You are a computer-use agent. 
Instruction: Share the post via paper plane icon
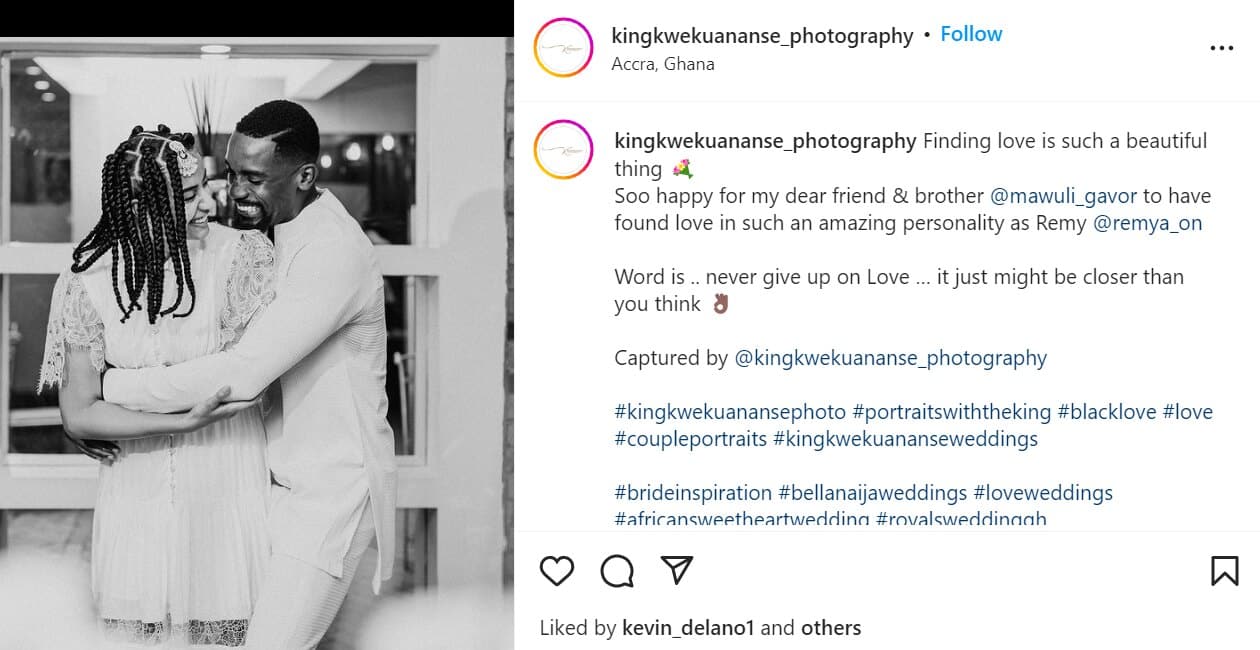tap(677, 570)
